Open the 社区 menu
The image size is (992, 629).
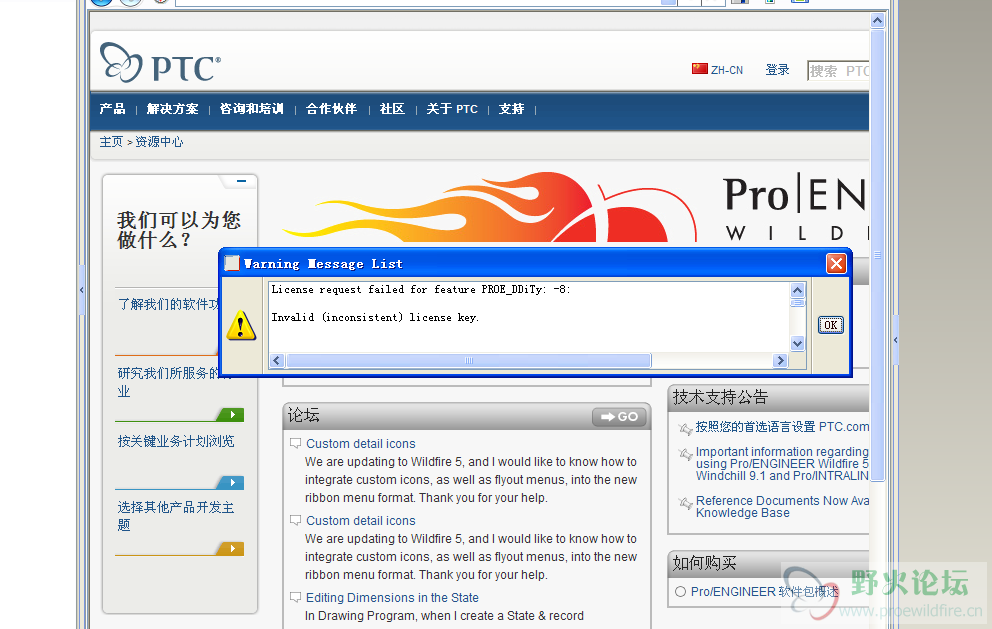coord(392,109)
